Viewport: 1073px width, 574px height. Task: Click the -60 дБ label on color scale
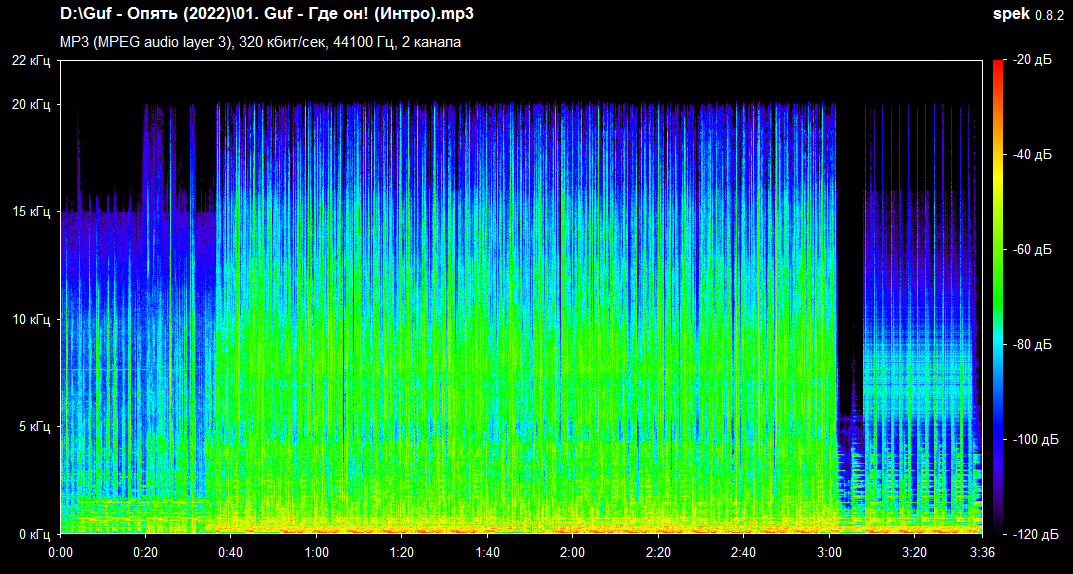click(1032, 250)
